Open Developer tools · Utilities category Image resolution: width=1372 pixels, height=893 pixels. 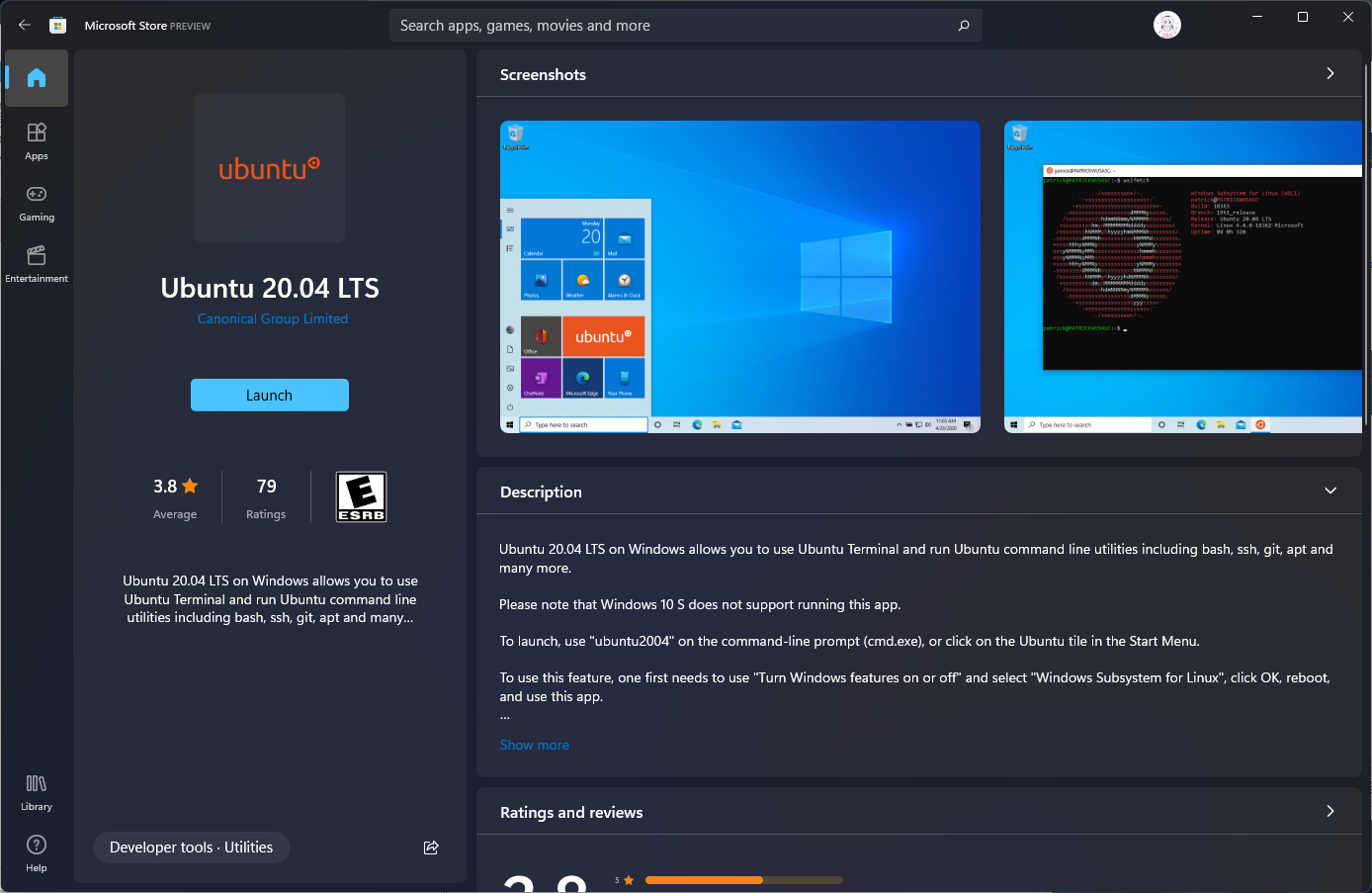(191, 848)
